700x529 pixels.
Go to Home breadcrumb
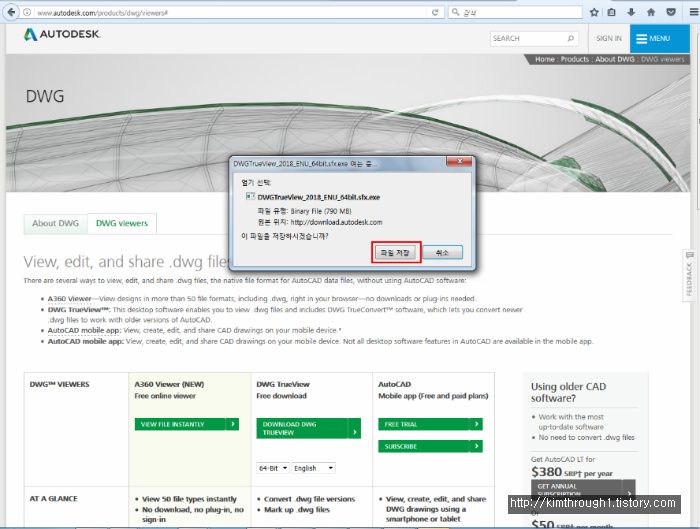pyautogui.click(x=545, y=59)
